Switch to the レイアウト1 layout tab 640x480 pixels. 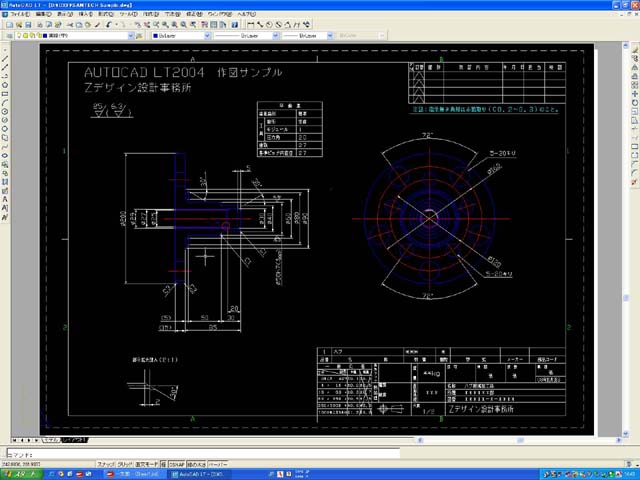coord(74,440)
